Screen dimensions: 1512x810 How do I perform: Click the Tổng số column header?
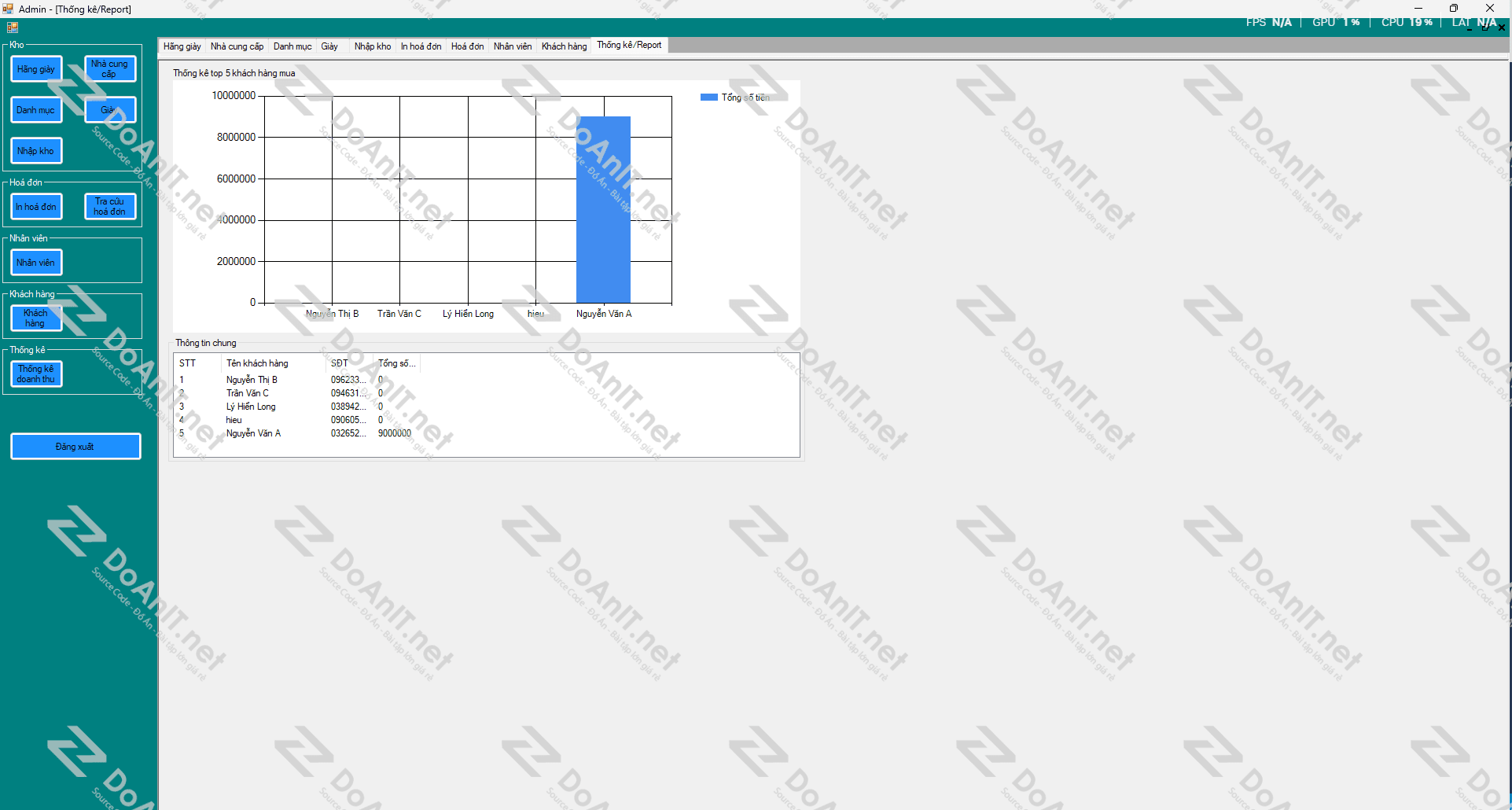397,363
